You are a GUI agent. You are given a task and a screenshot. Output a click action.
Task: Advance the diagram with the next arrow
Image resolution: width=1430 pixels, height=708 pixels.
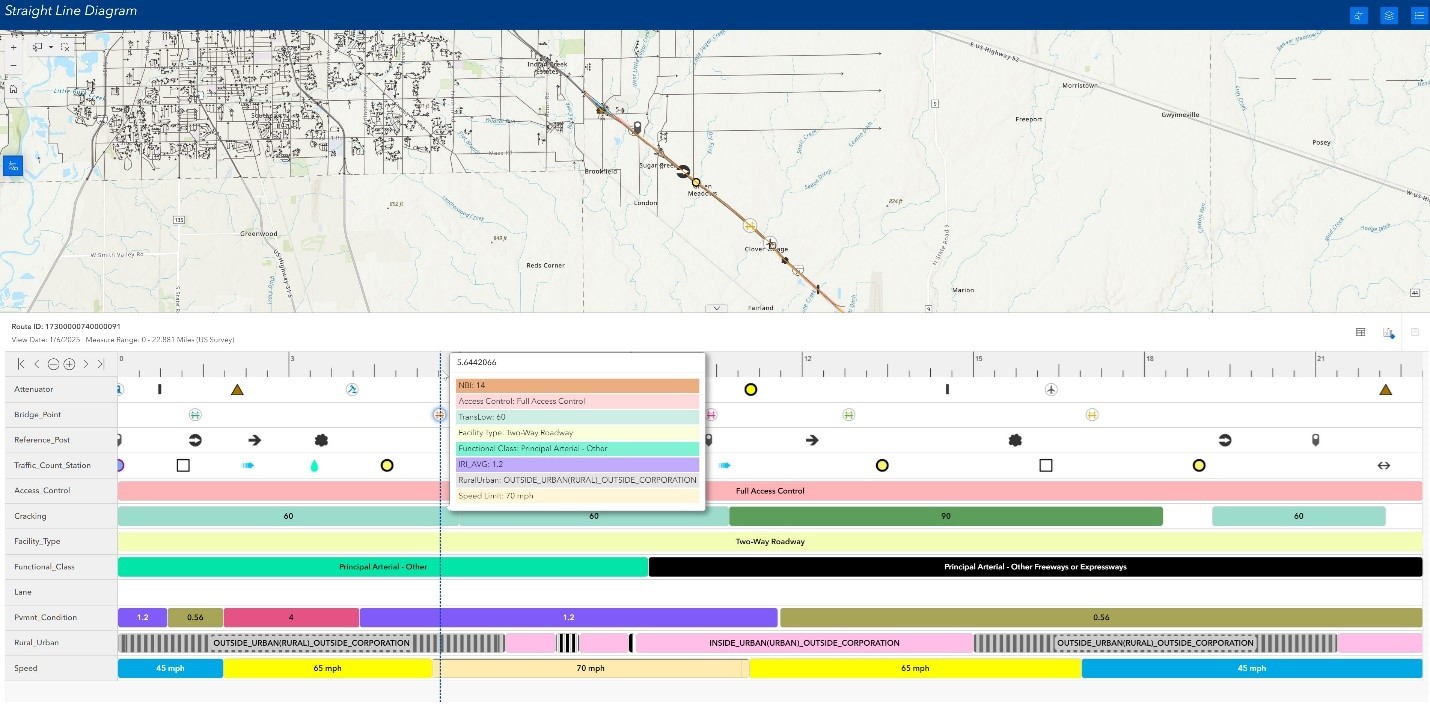[x=85, y=363]
